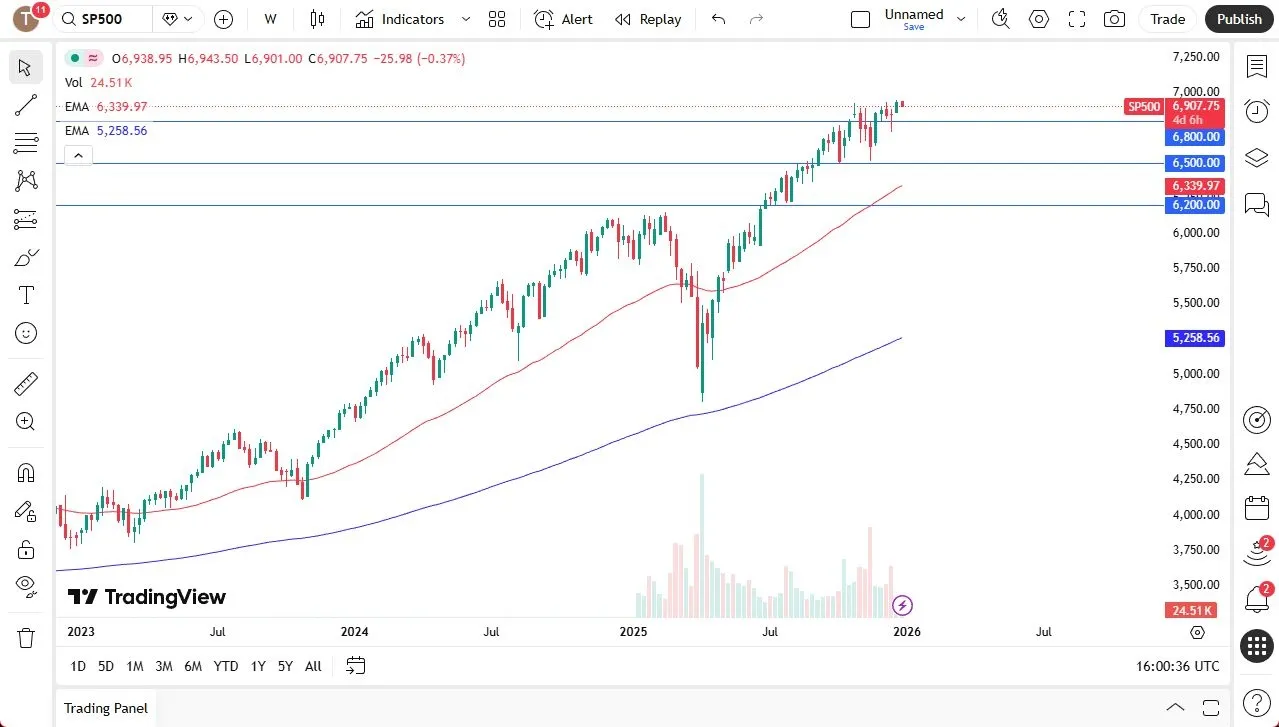Screen dimensions: 1279x727
Task: Open the Indicators dropdown arrow
Action: (464, 19)
